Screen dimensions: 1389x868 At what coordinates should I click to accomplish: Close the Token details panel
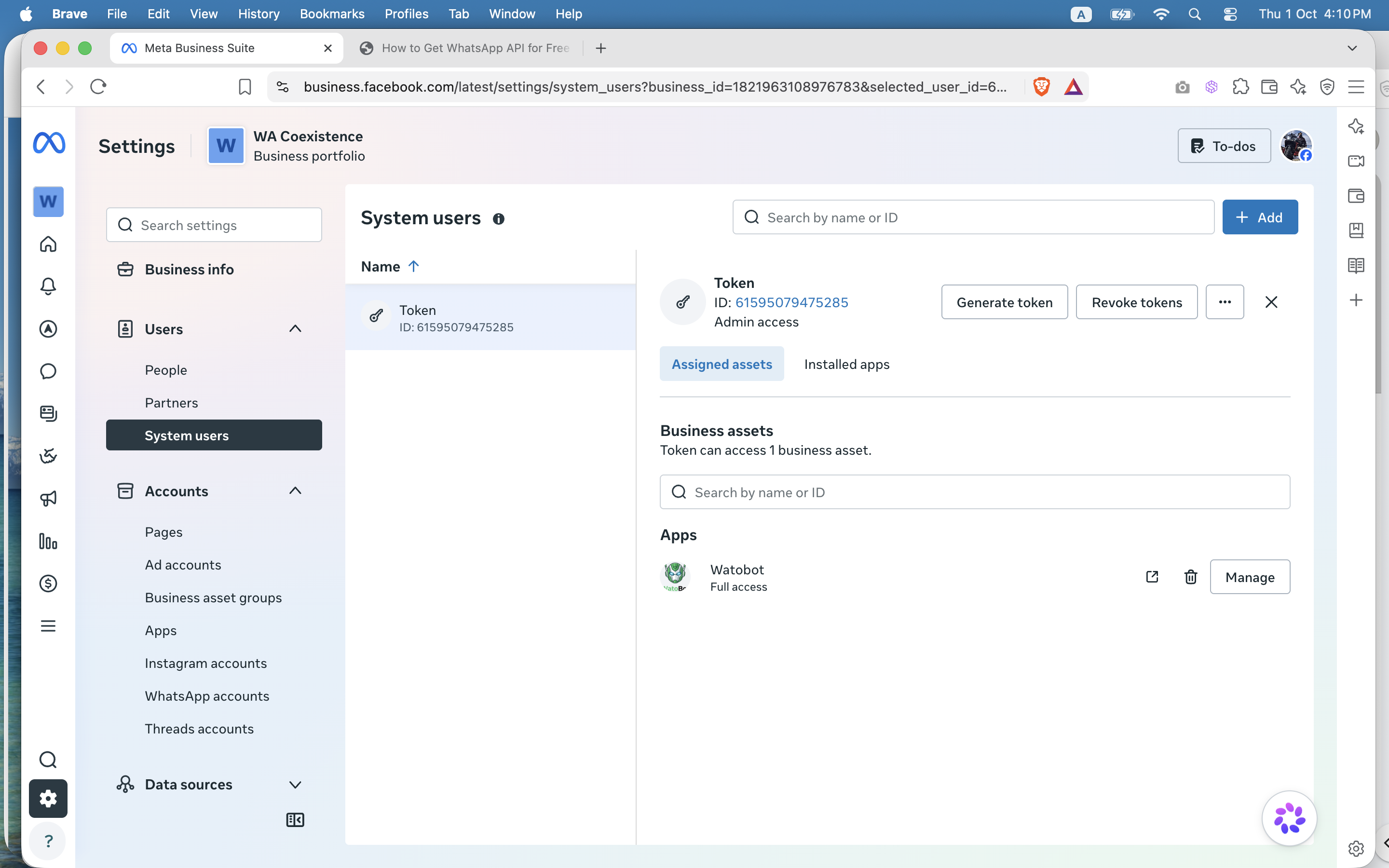(1271, 302)
